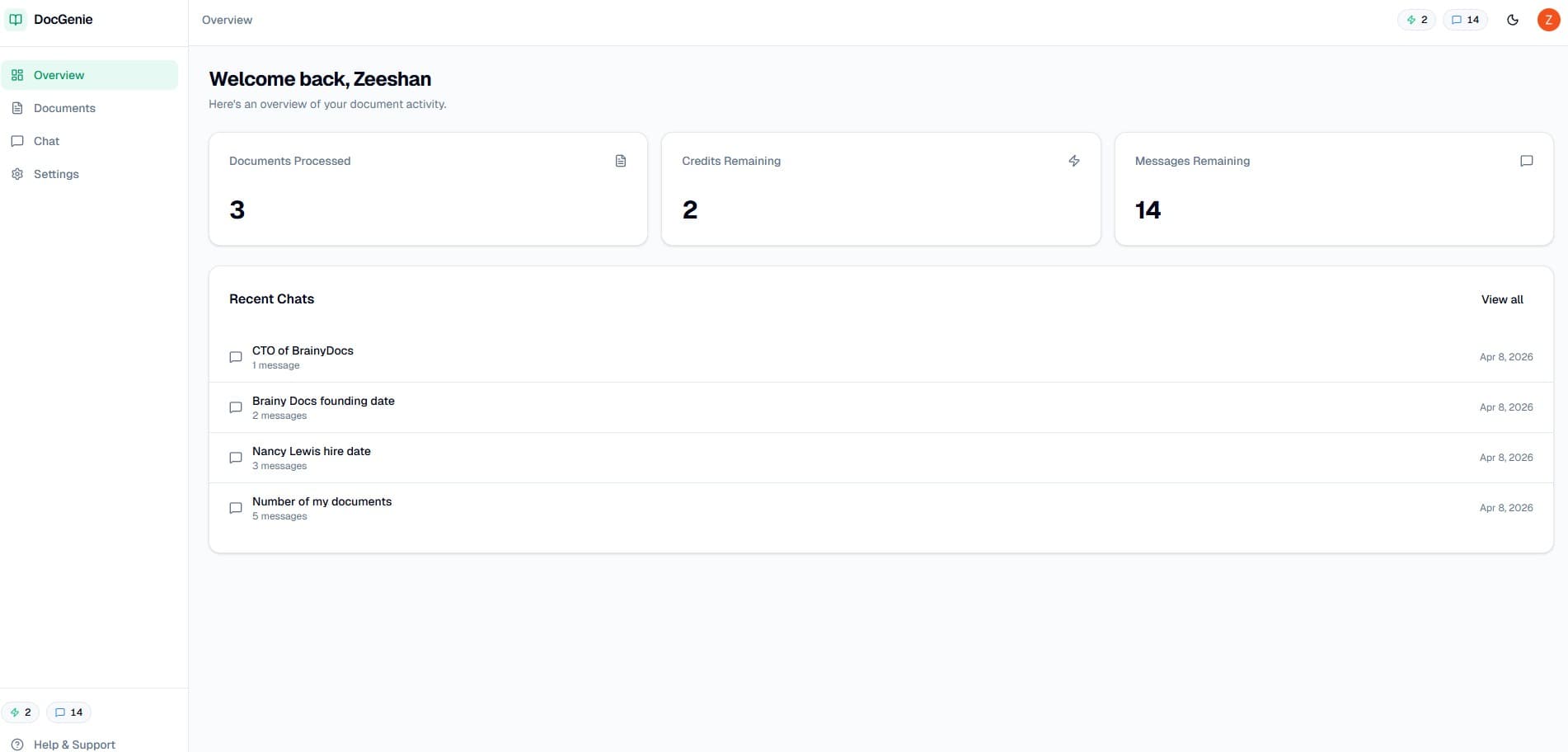Image resolution: width=1568 pixels, height=752 pixels.
Task: Open the CTO of BrainyDocs chat
Action: (x=881, y=357)
